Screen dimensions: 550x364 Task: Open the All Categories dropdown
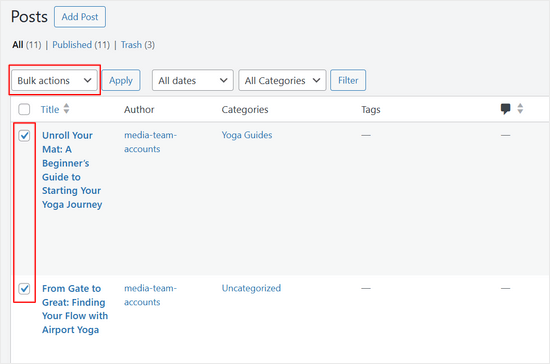pyautogui.click(x=282, y=80)
